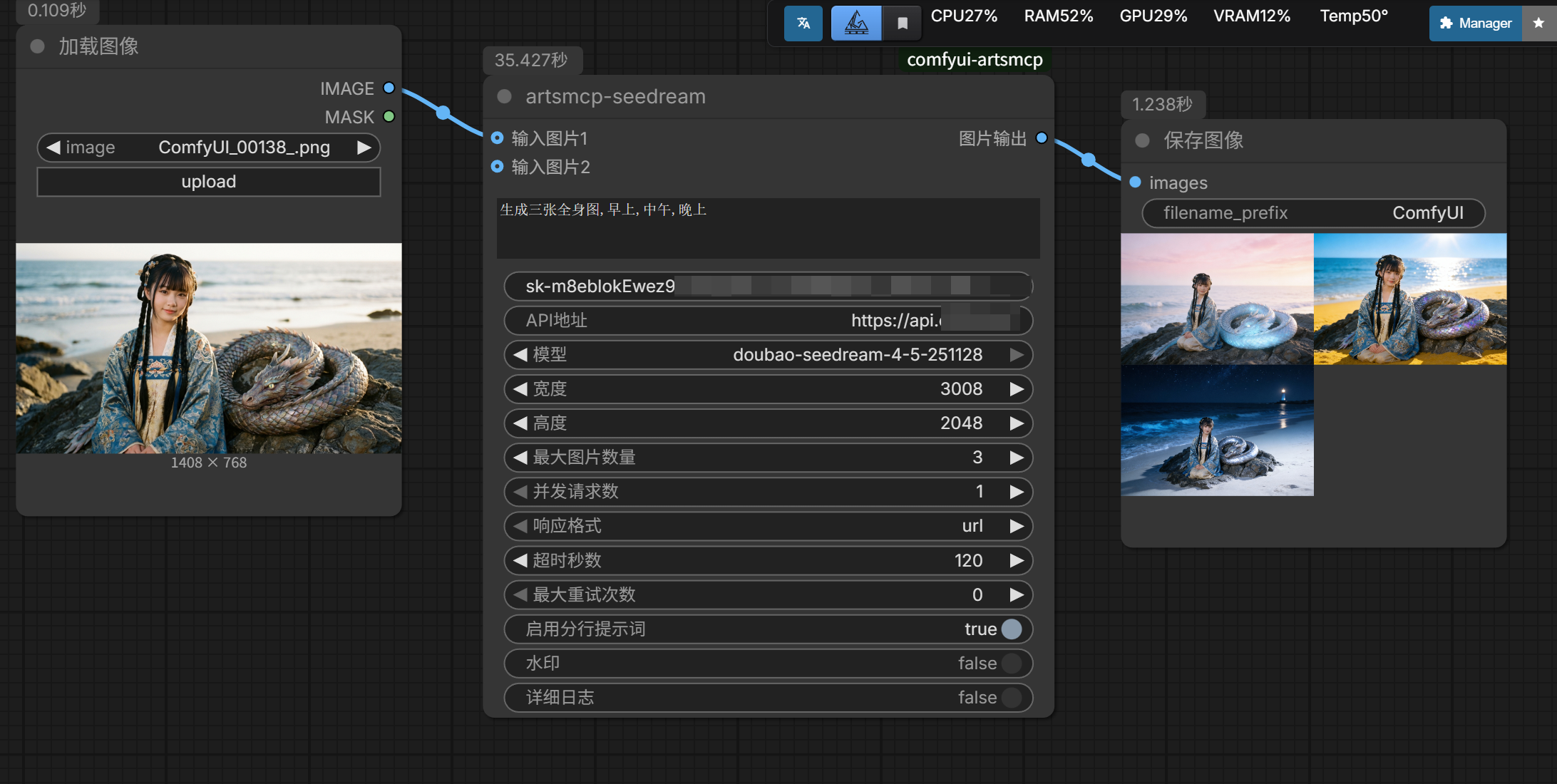Screen dimensions: 1557x784
Task: Click the bookmark icon in top toolbar
Action: 903,24
